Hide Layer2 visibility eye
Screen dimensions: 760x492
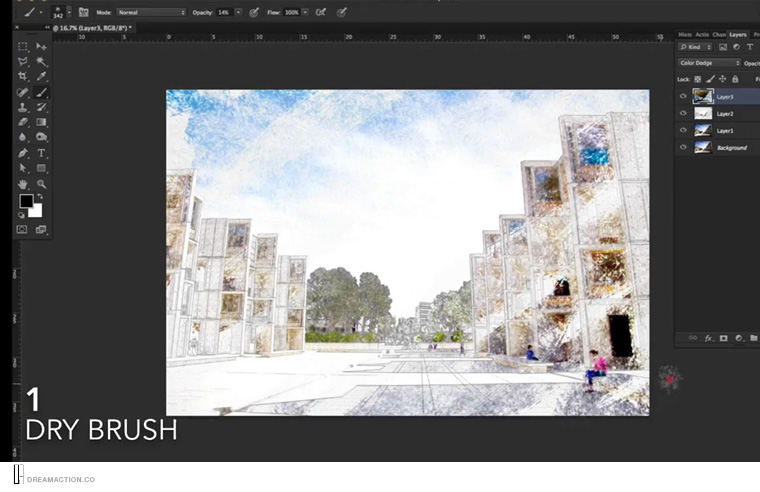(x=683, y=113)
